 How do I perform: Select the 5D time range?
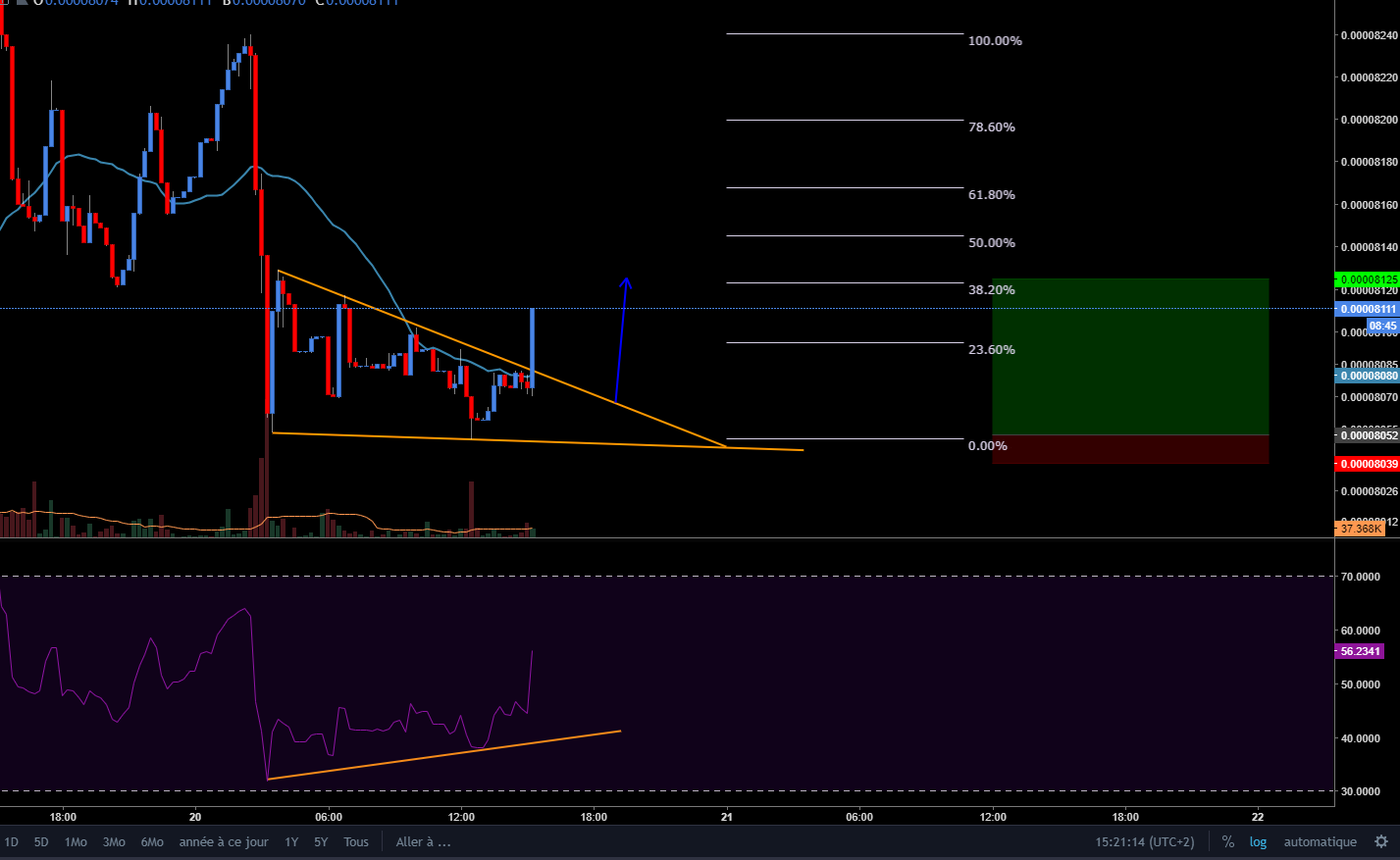(x=41, y=841)
